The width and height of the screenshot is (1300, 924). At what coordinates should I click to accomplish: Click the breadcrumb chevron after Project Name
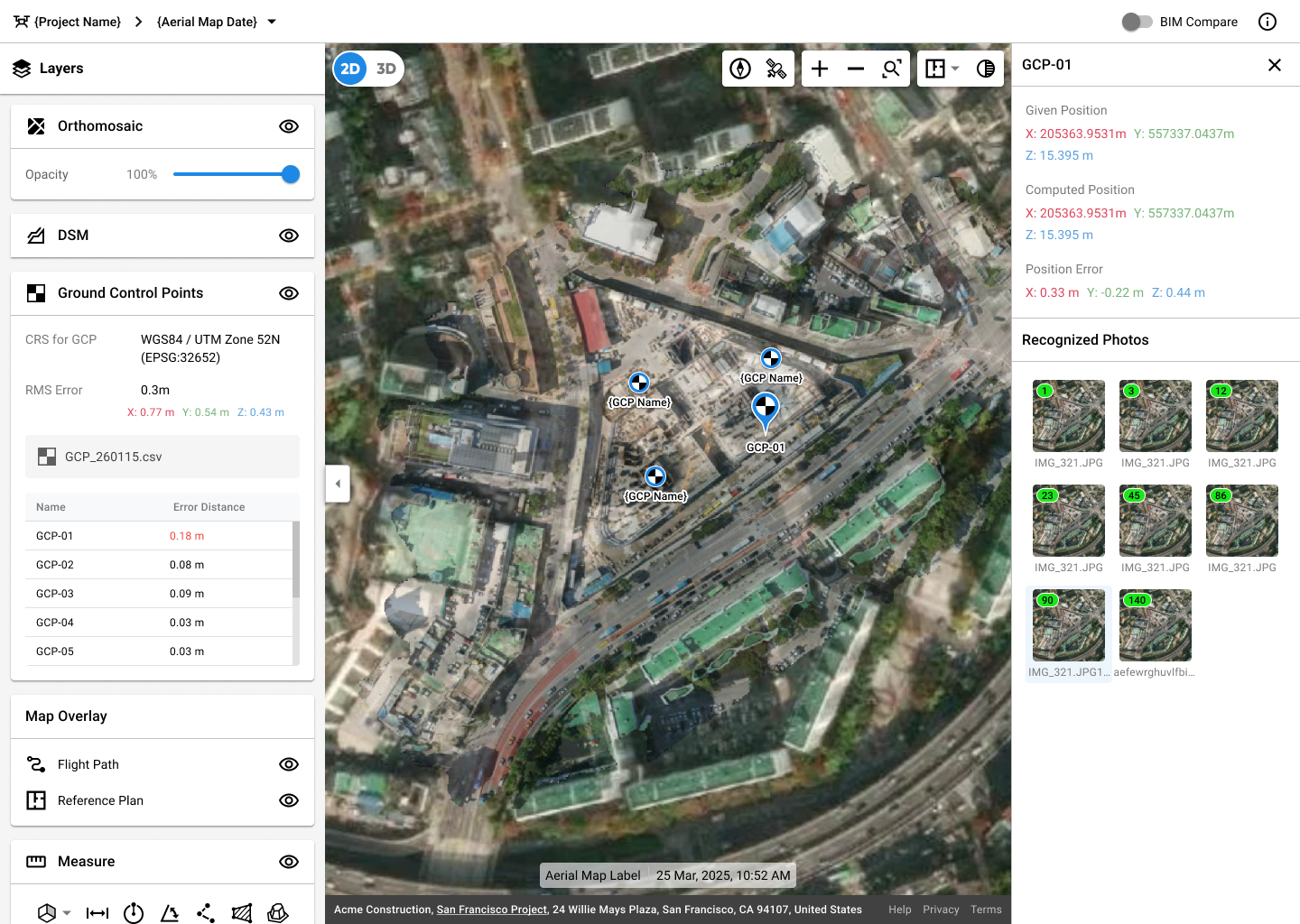pyautogui.click(x=138, y=22)
